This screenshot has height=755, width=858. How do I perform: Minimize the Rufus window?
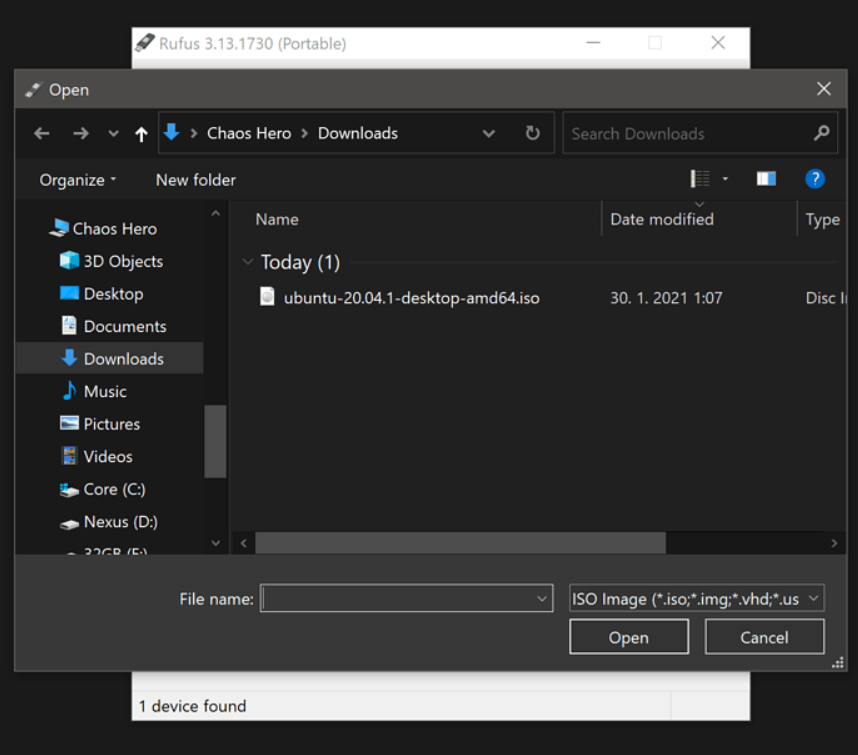[593, 43]
